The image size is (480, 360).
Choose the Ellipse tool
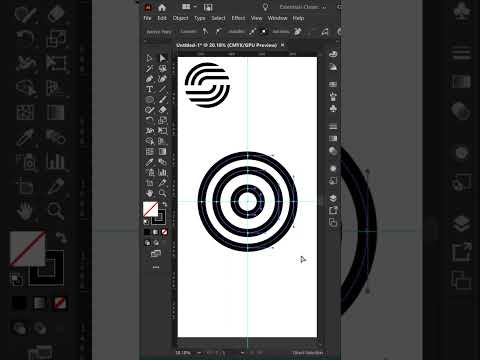149,99
